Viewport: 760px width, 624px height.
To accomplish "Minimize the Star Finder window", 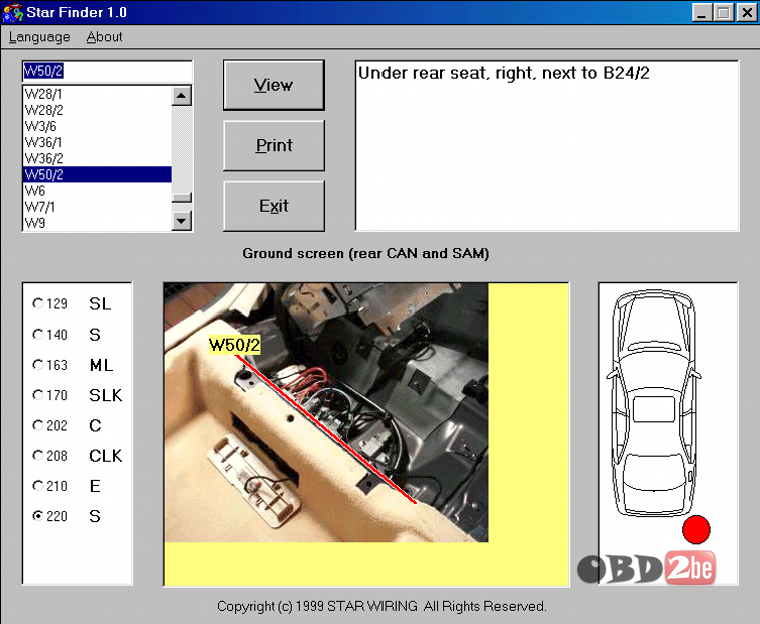I will 701,12.
